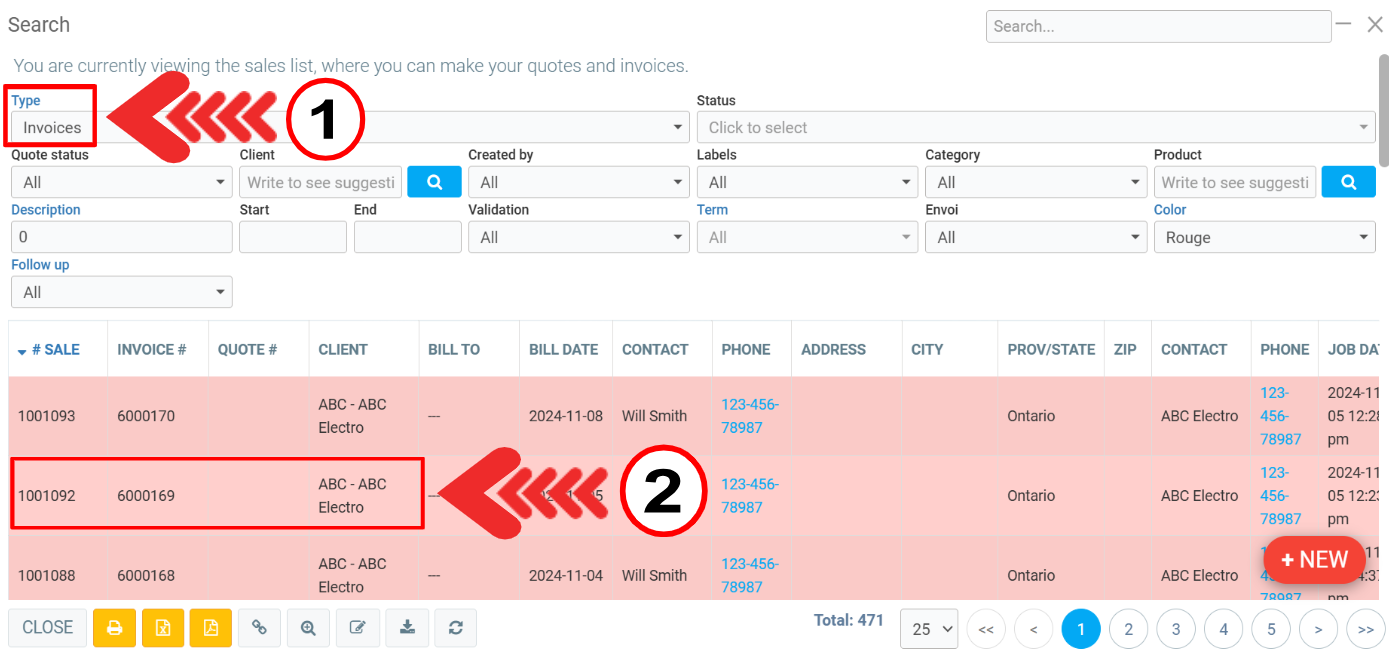Click the chain link icon button
This screenshot has width=1390, height=653.
tap(260, 628)
